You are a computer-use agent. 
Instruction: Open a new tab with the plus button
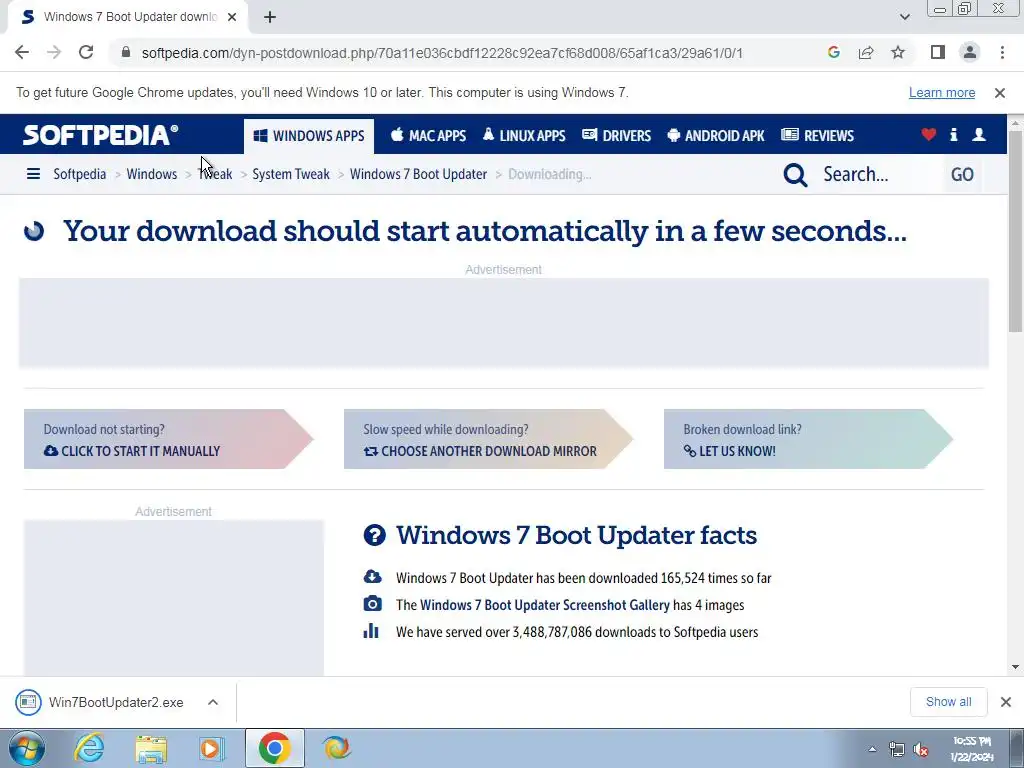point(270,17)
